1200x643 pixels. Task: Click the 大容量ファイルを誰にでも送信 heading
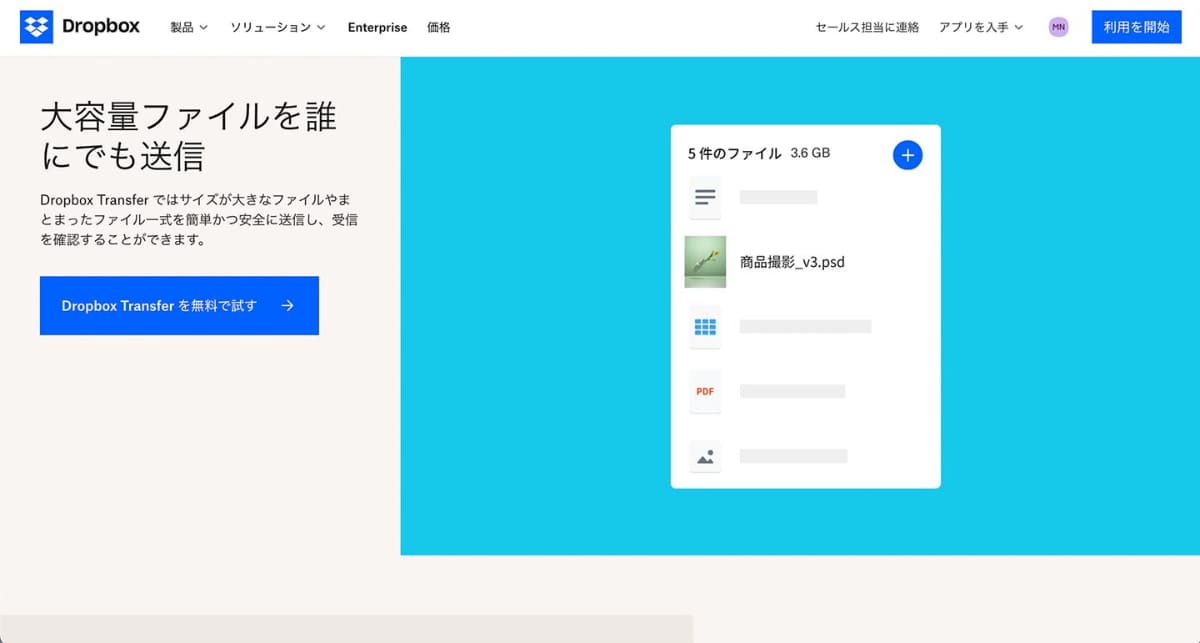189,137
